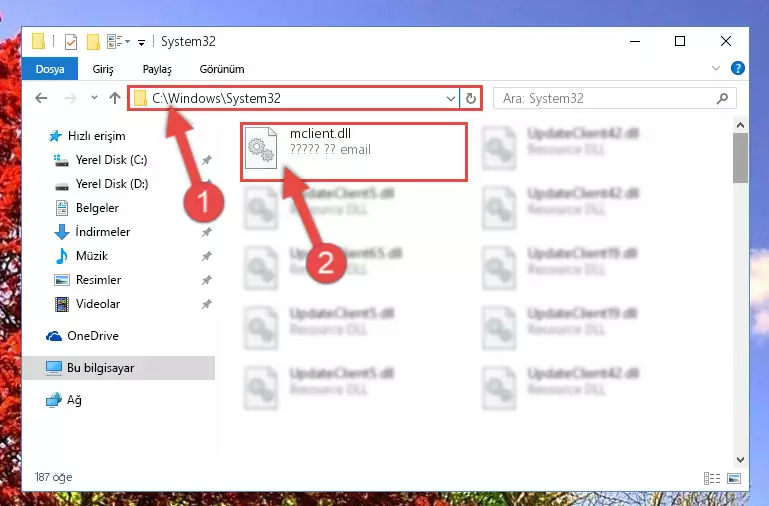Switch to the Paylaş ribbon tab
This screenshot has width=769, height=506.
(157, 69)
